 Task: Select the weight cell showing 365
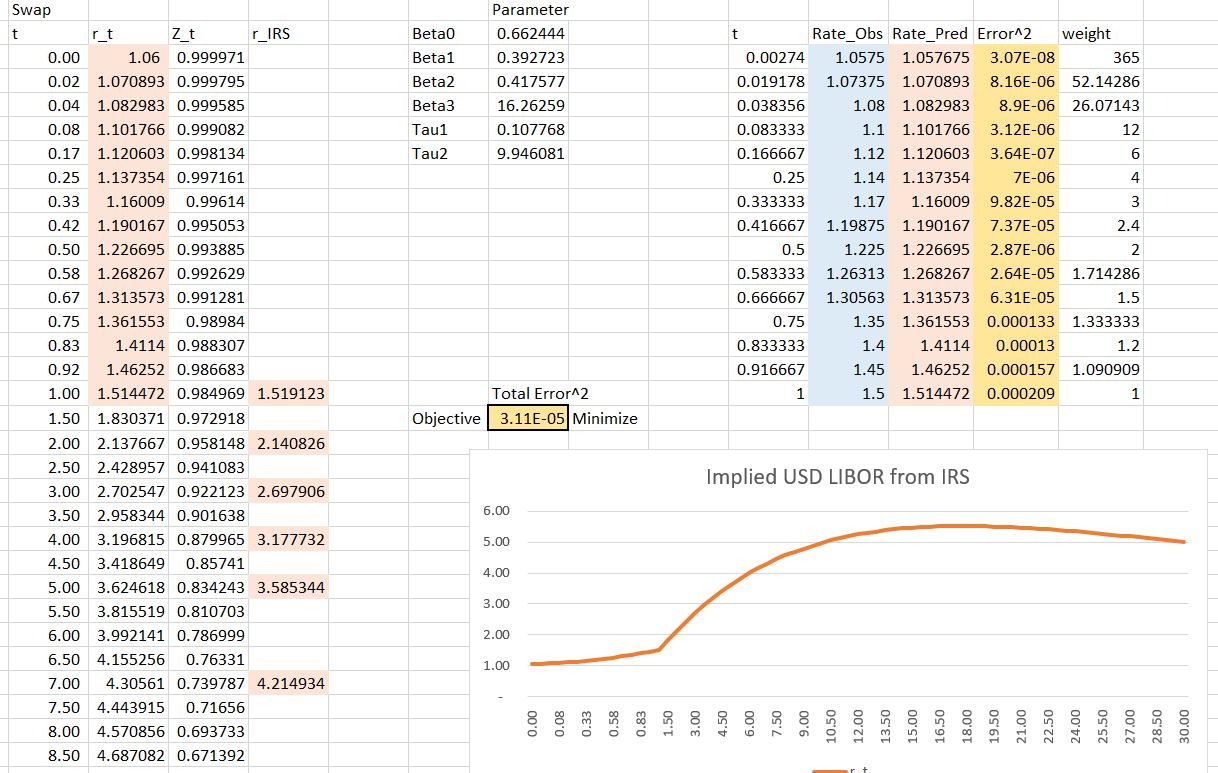click(1100, 58)
